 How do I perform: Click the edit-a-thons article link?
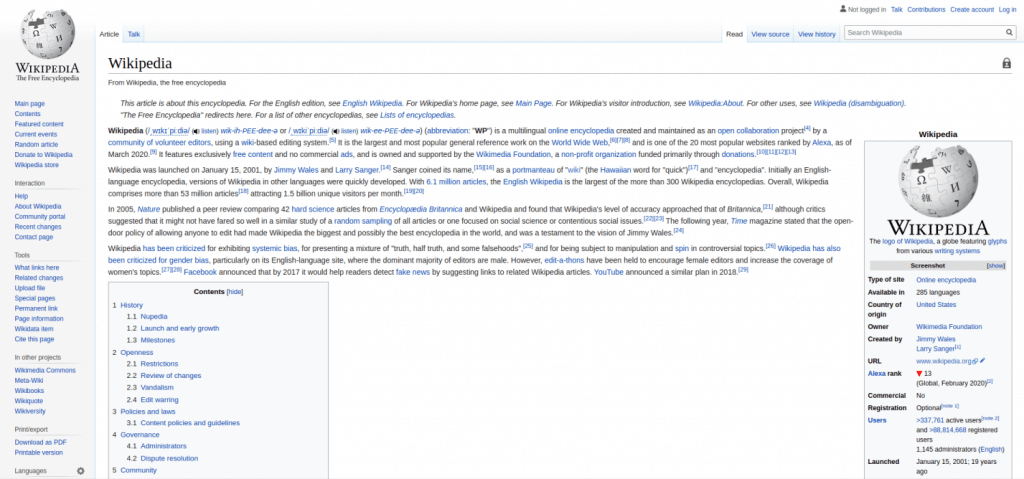click(x=566, y=260)
